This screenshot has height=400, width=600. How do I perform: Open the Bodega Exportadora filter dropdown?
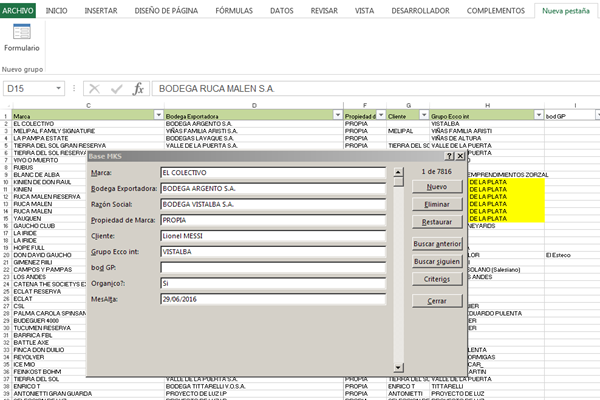336,116
